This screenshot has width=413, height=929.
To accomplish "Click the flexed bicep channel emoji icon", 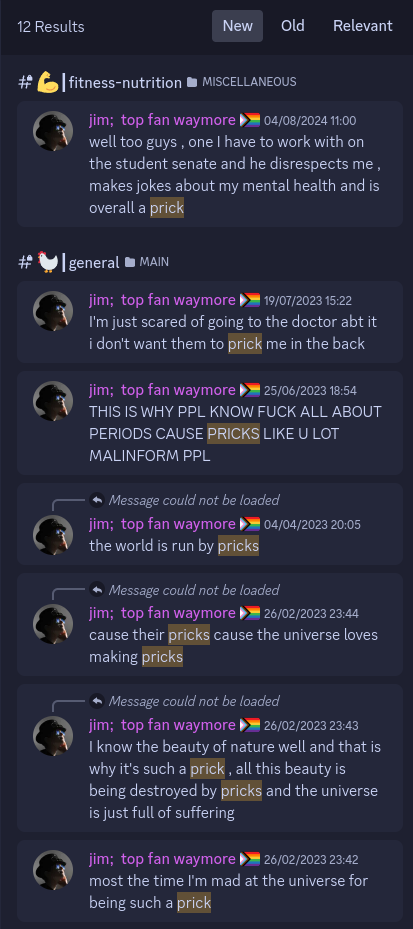I will coord(48,82).
